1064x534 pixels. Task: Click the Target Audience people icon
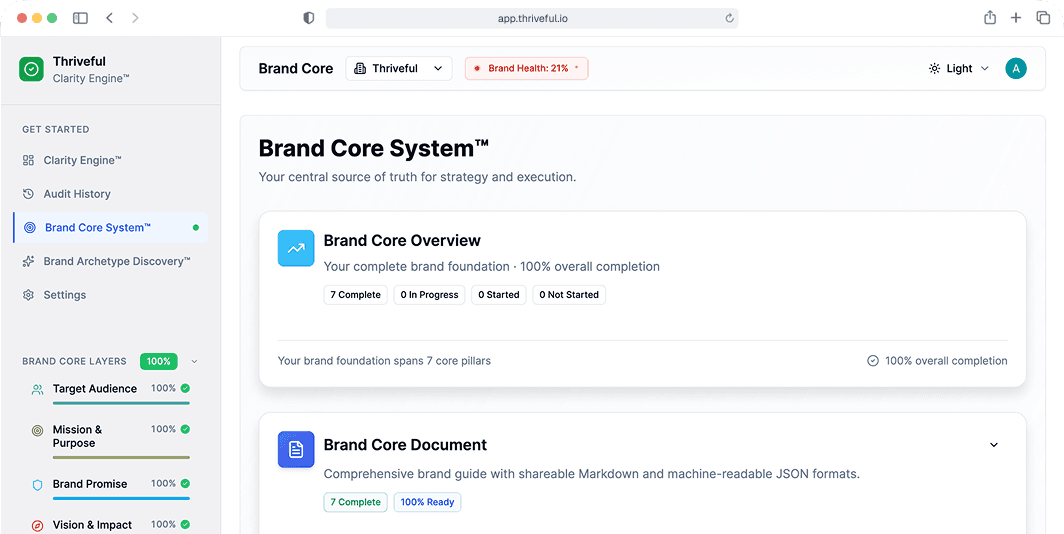[37, 389]
